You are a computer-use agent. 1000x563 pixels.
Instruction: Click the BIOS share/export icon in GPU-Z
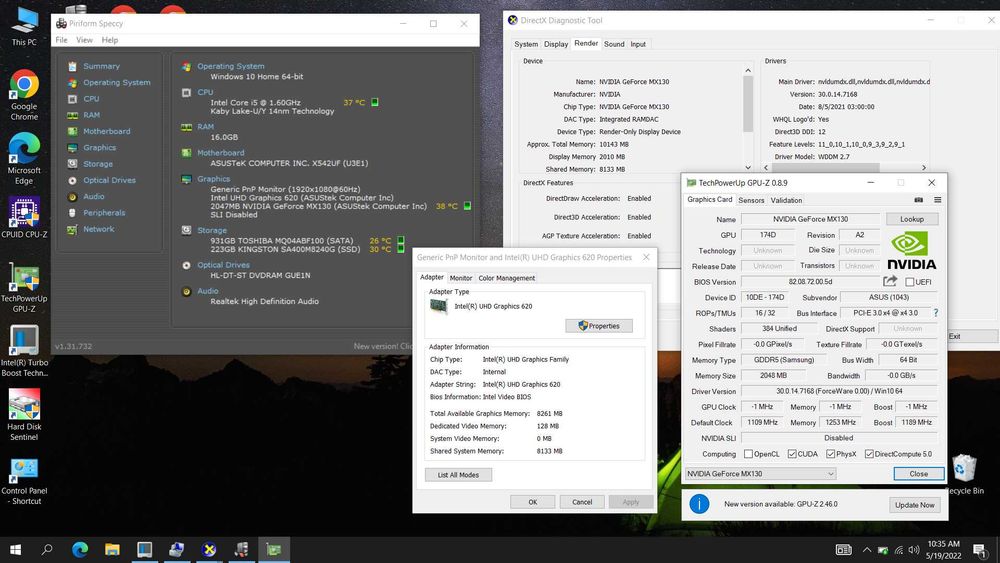[x=890, y=281]
